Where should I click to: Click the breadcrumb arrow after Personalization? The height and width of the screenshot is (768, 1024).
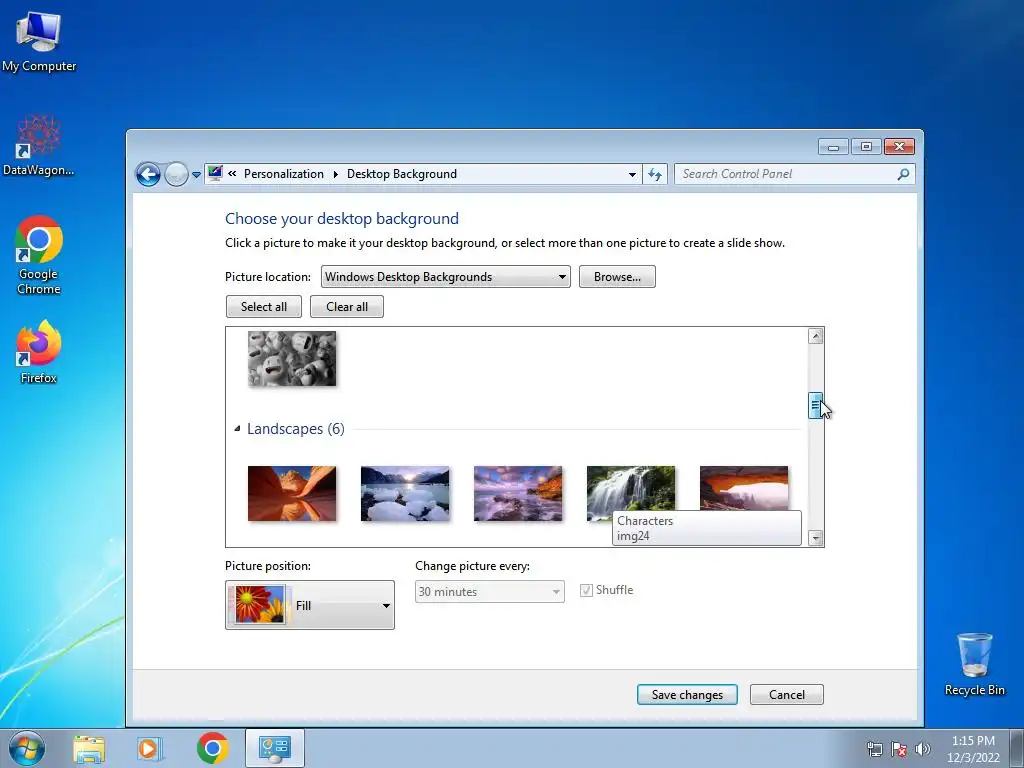tap(336, 174)
